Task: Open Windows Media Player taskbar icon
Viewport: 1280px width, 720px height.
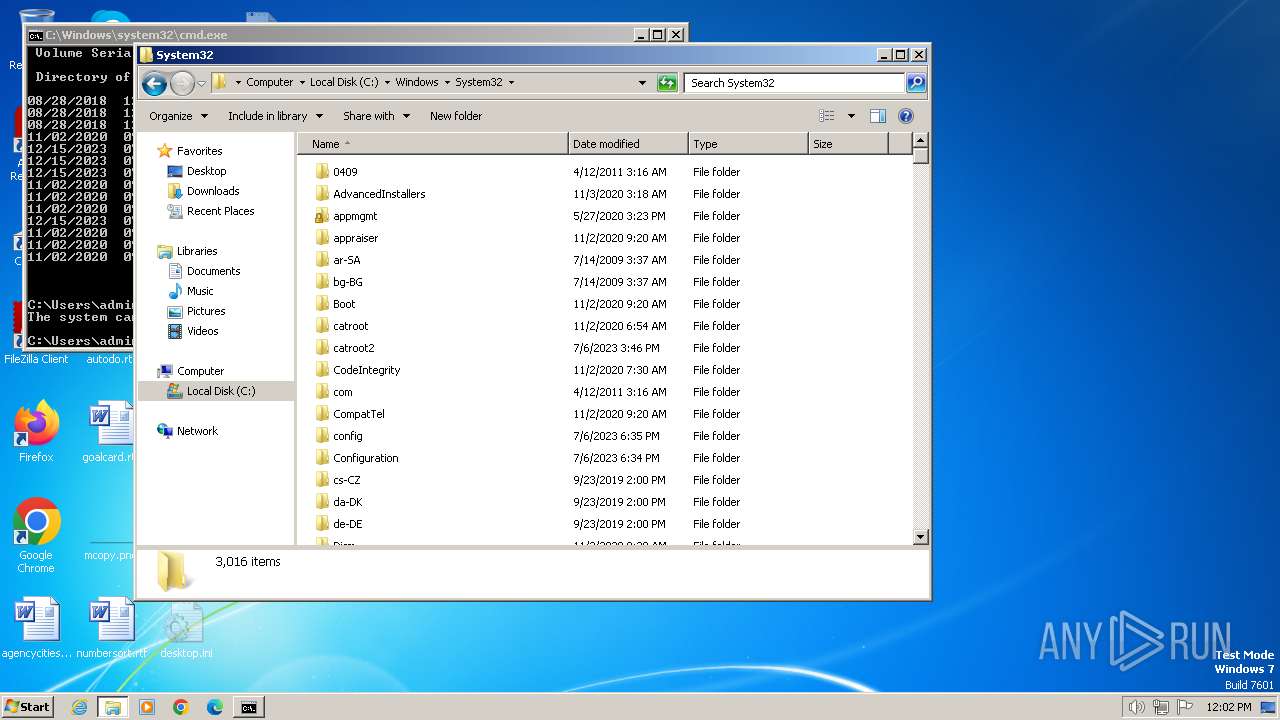Action: pos(147,707)
